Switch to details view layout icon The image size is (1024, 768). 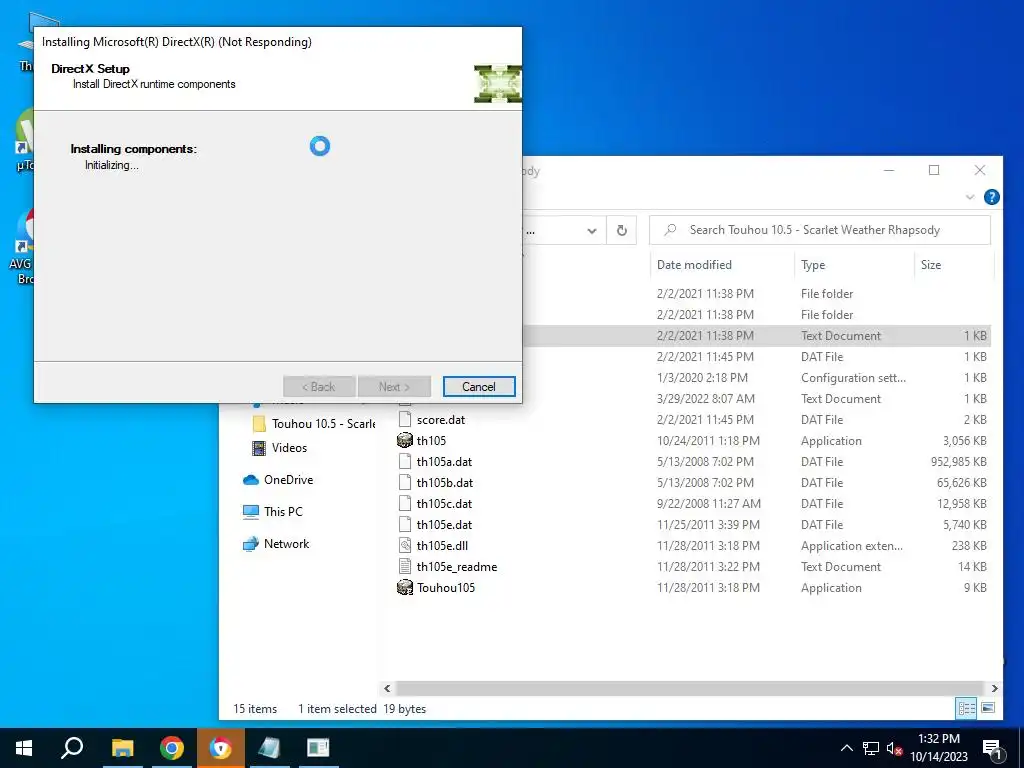[967, 708]
